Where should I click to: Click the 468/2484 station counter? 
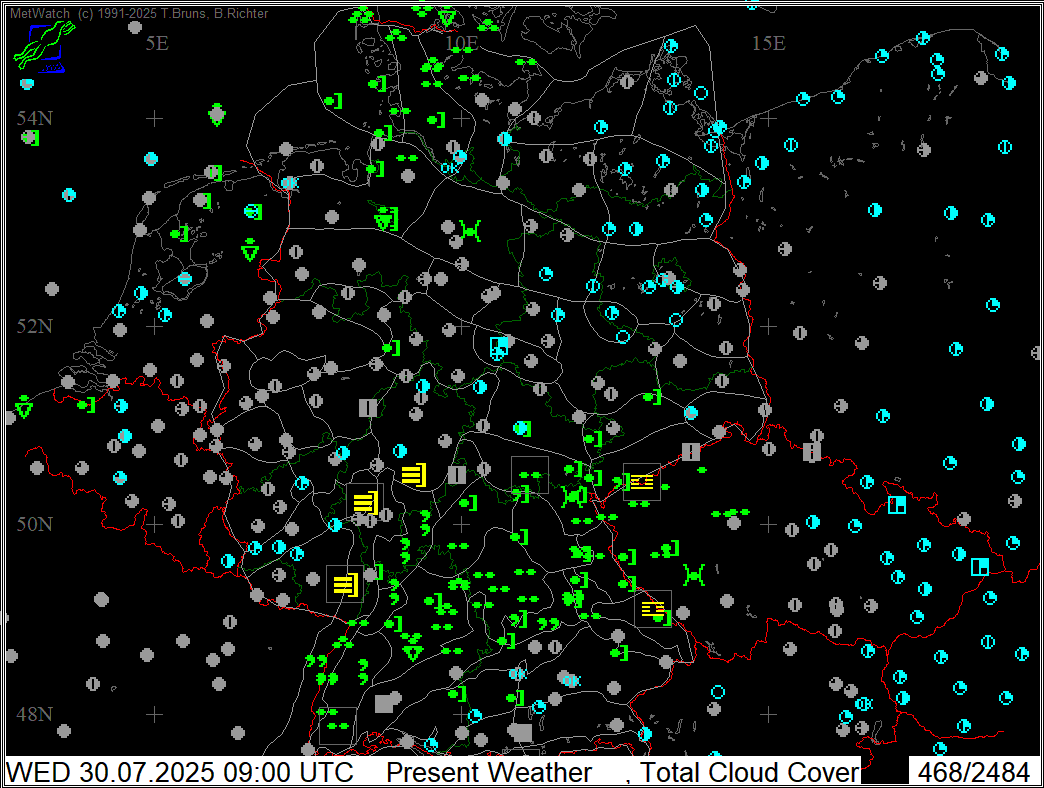pos(974,773)
